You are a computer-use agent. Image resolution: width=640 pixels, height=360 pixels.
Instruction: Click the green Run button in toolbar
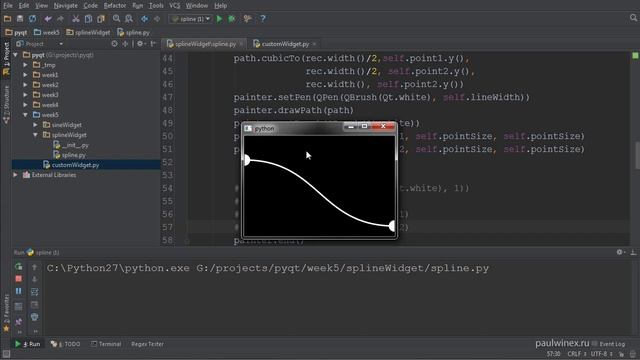tap(220, 19)
